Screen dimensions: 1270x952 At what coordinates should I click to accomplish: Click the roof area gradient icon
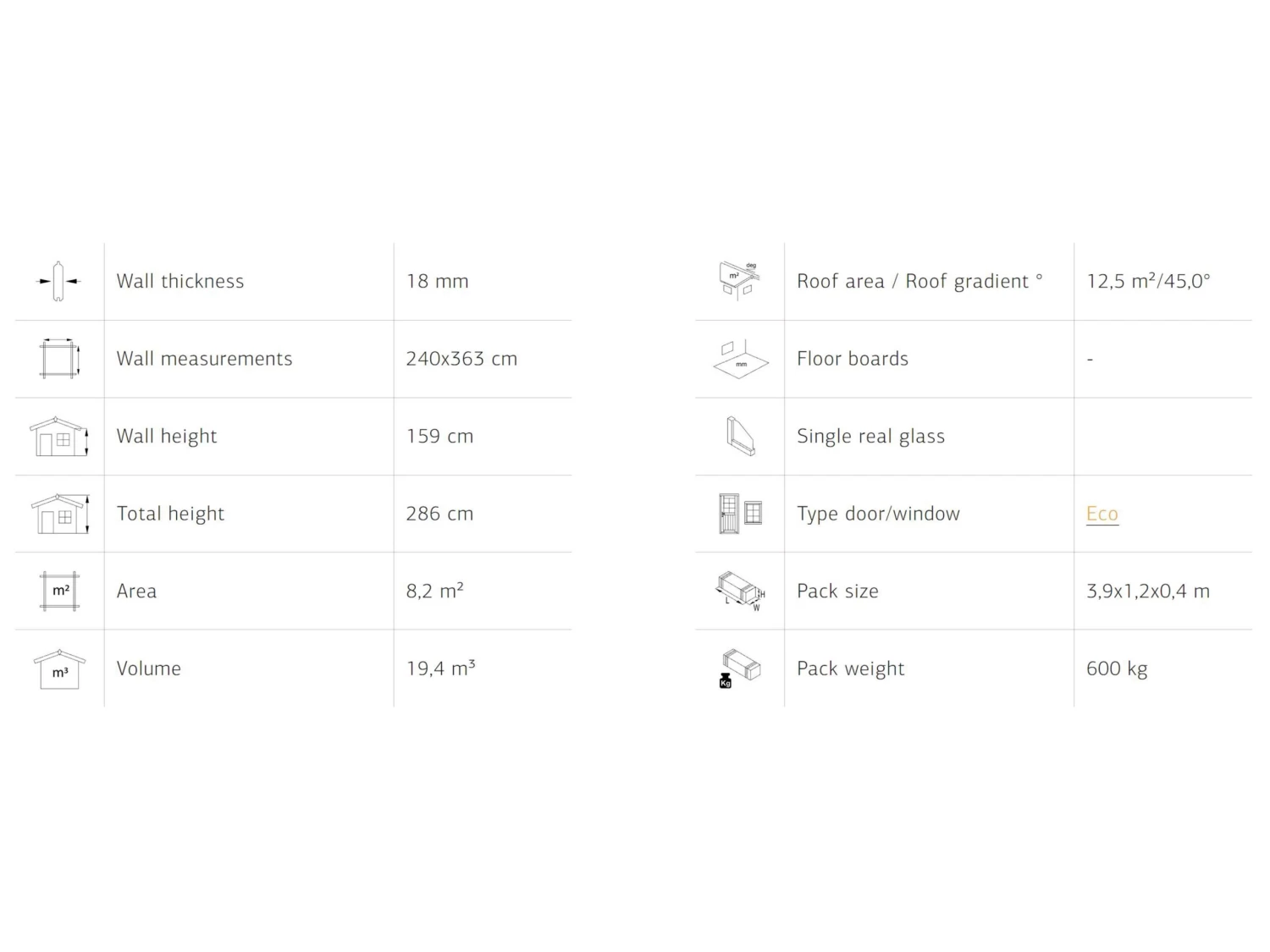click(739, 281)
